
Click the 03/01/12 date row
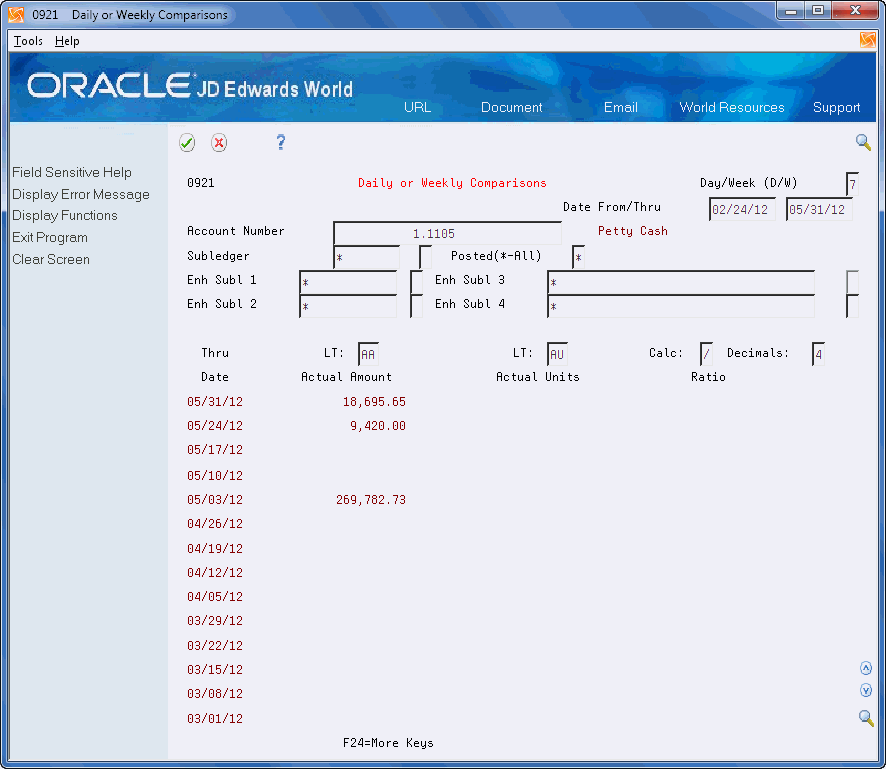215,719
